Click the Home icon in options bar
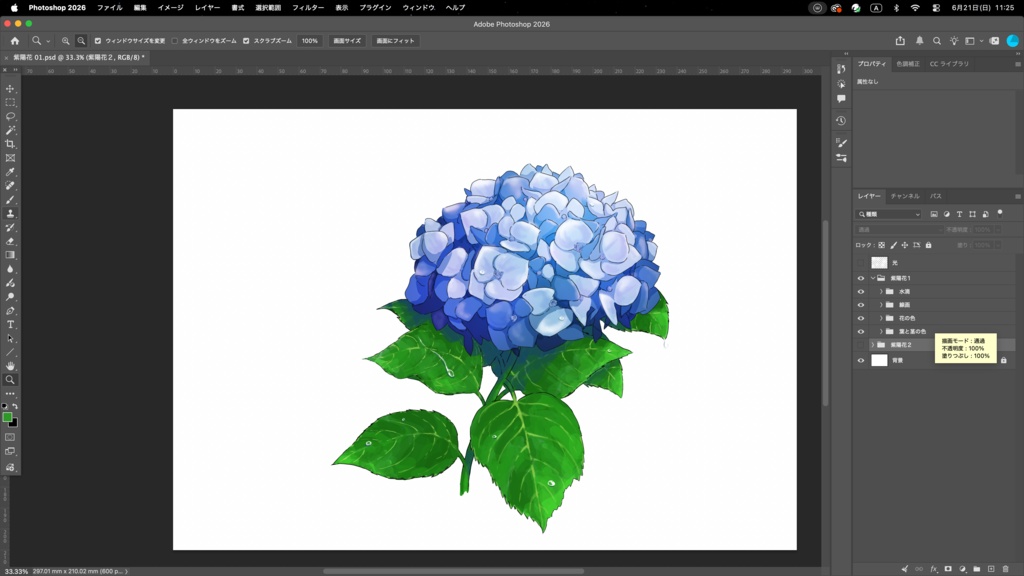The width and height of the screenshot is (1024, 576). pyautogui.click(x=14, y=40)
